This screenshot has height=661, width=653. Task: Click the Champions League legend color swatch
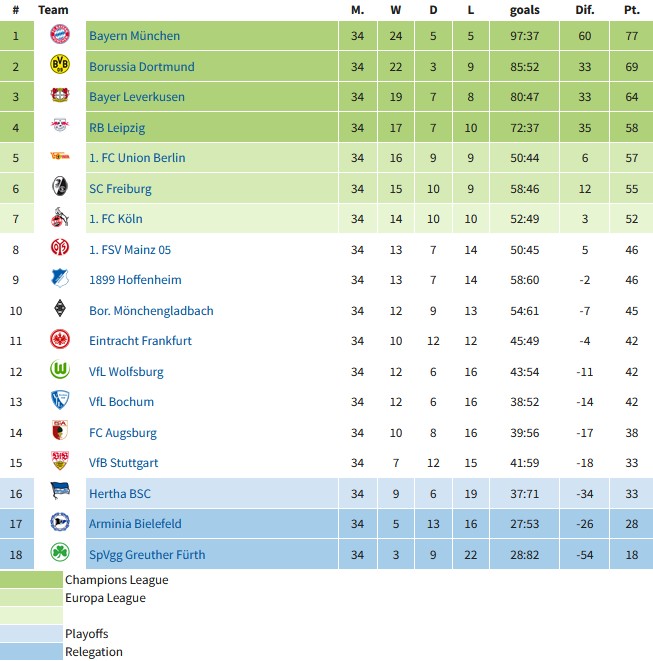(x=31, y=580)
